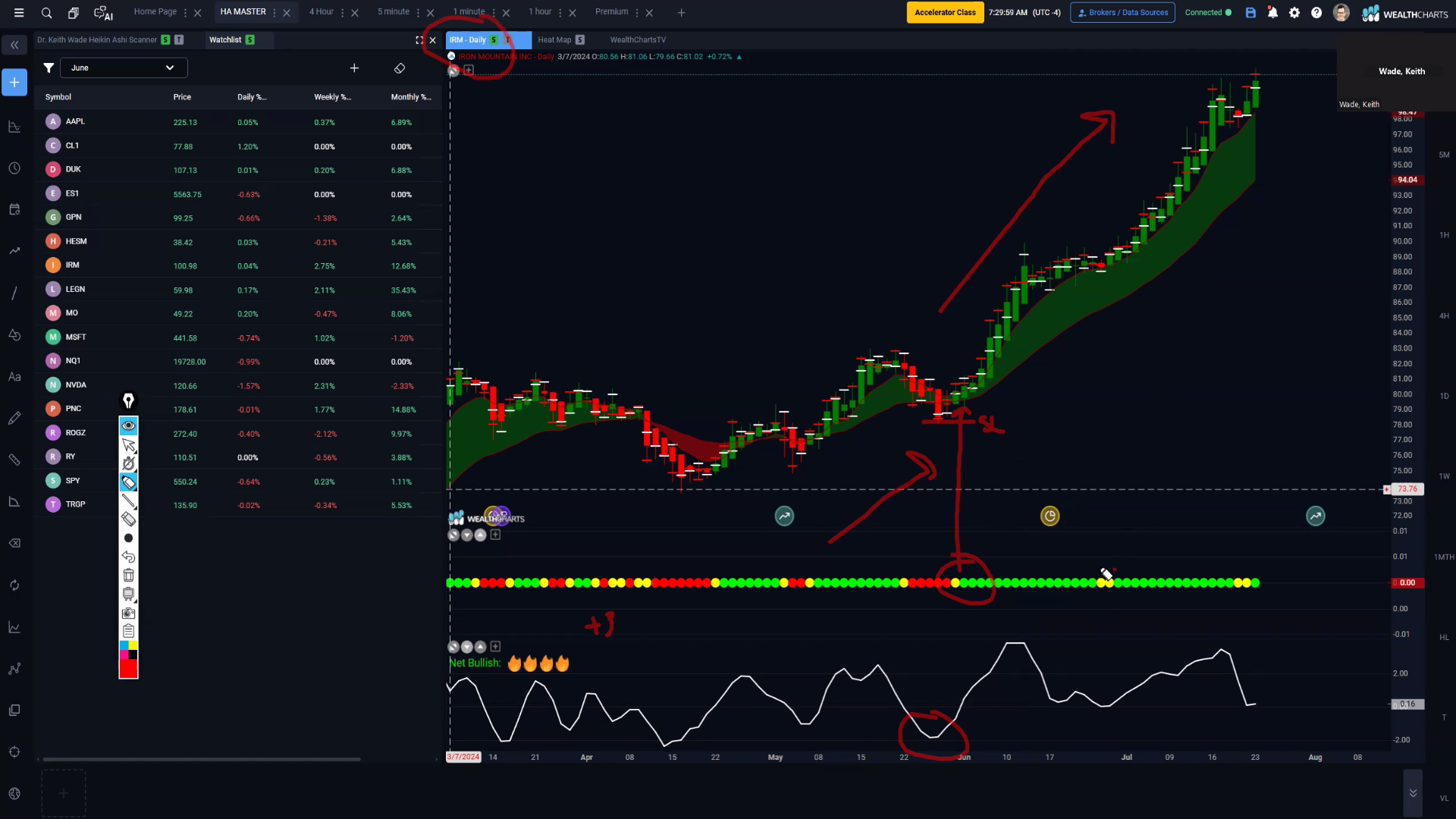Viewport: 1456px width, 819px height.
Task: Click the timer tool in drawing palette
Action: point(128,463)
